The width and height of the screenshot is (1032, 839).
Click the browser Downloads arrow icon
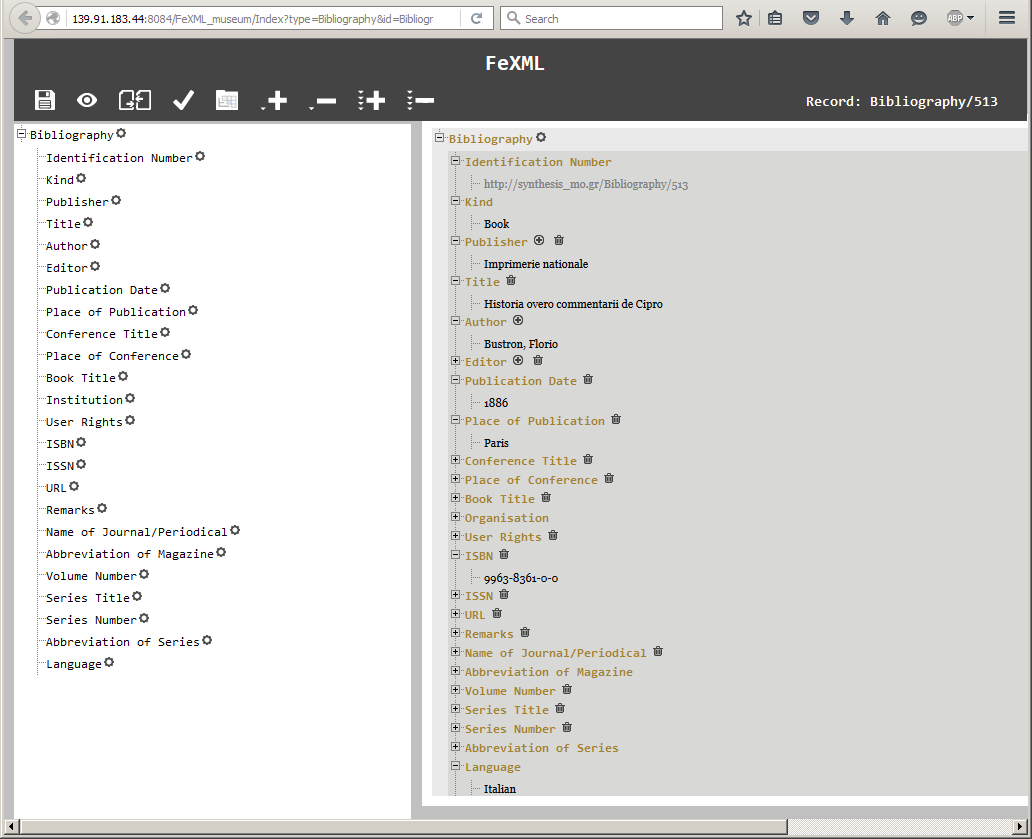(x=847, y=18)
